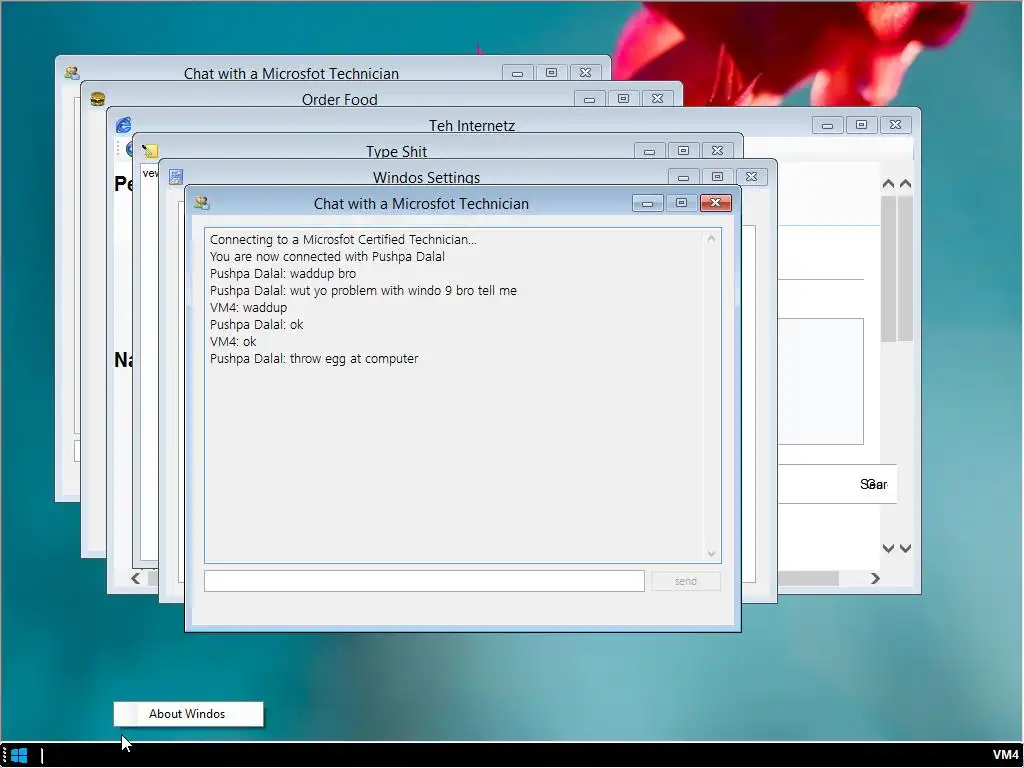
Task: Click chat line 'VM4: ok'
Action: [233, 342]
